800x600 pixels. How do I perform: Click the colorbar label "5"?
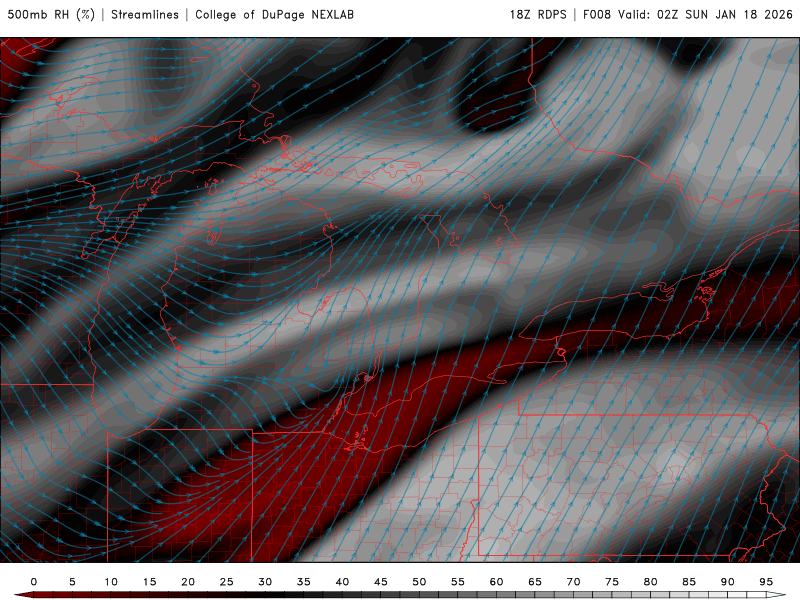point(72,582)
